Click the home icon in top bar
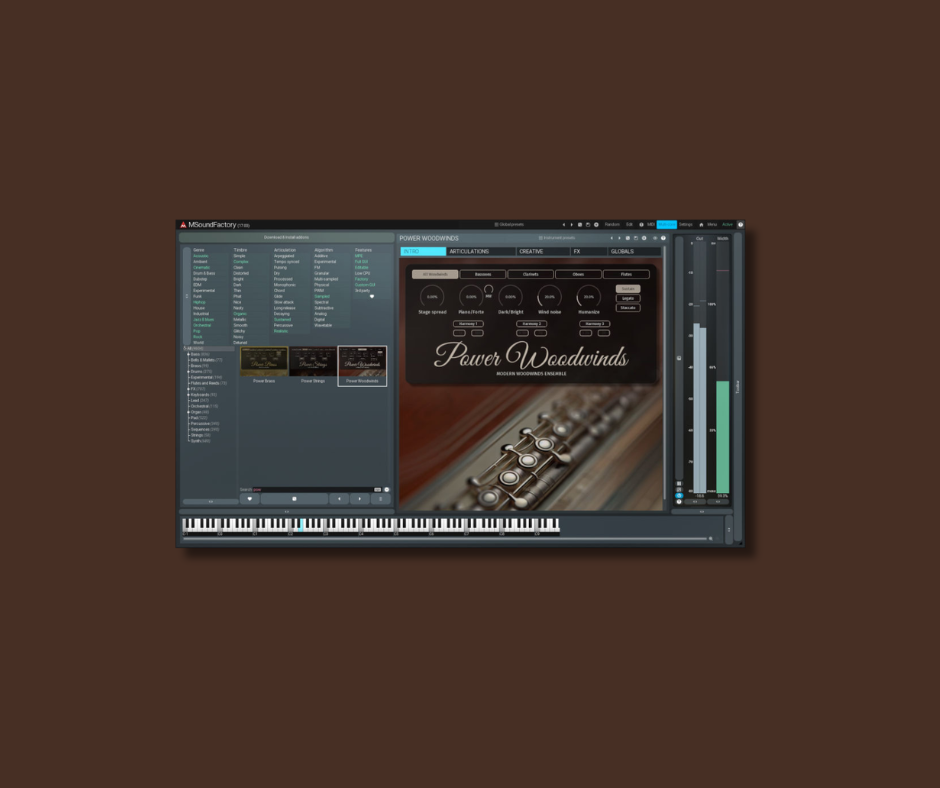 (701, 225)
